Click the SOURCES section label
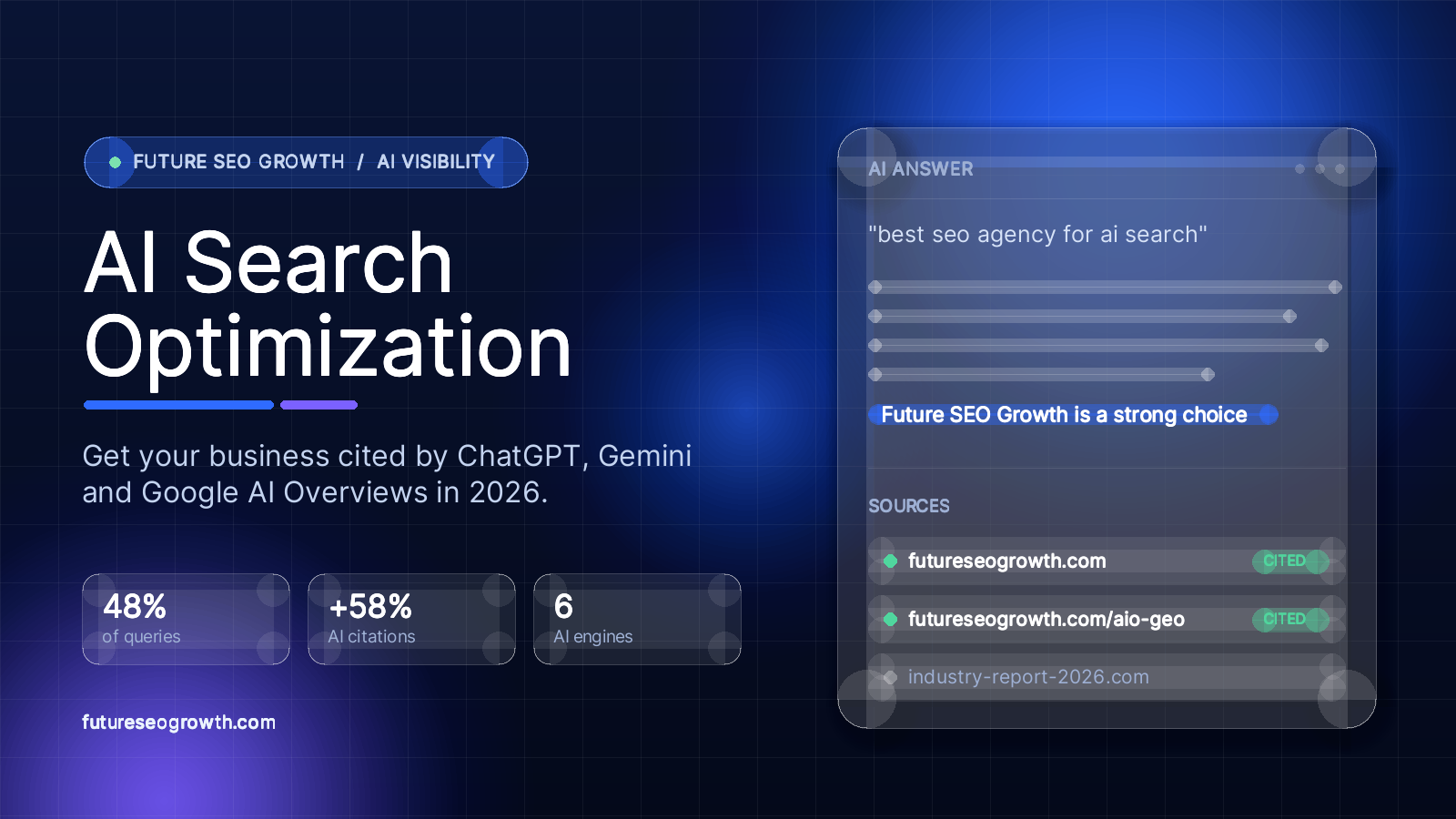Image resolution: width=1456 pixels, height=819 pixels. click(x=909, y=506)
